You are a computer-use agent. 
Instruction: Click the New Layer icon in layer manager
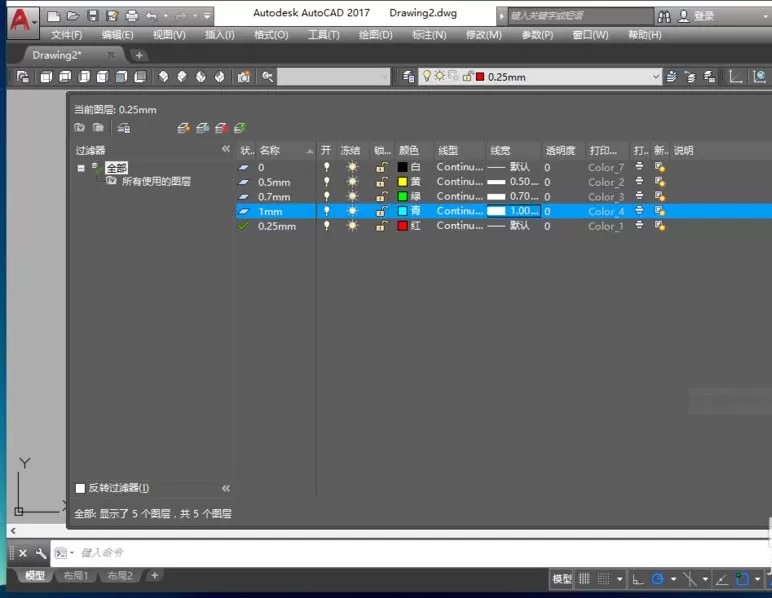pos(184,128)
